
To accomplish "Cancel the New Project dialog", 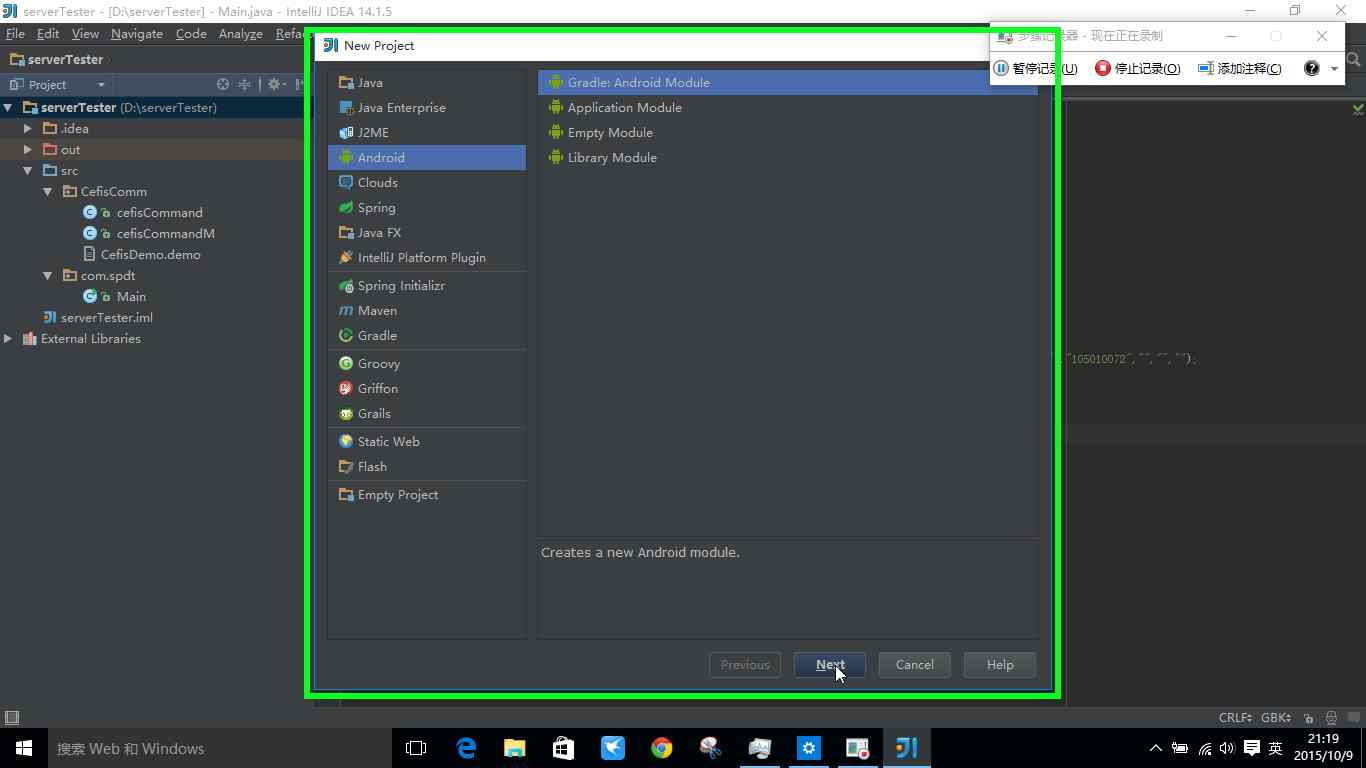I will point(915,665).
